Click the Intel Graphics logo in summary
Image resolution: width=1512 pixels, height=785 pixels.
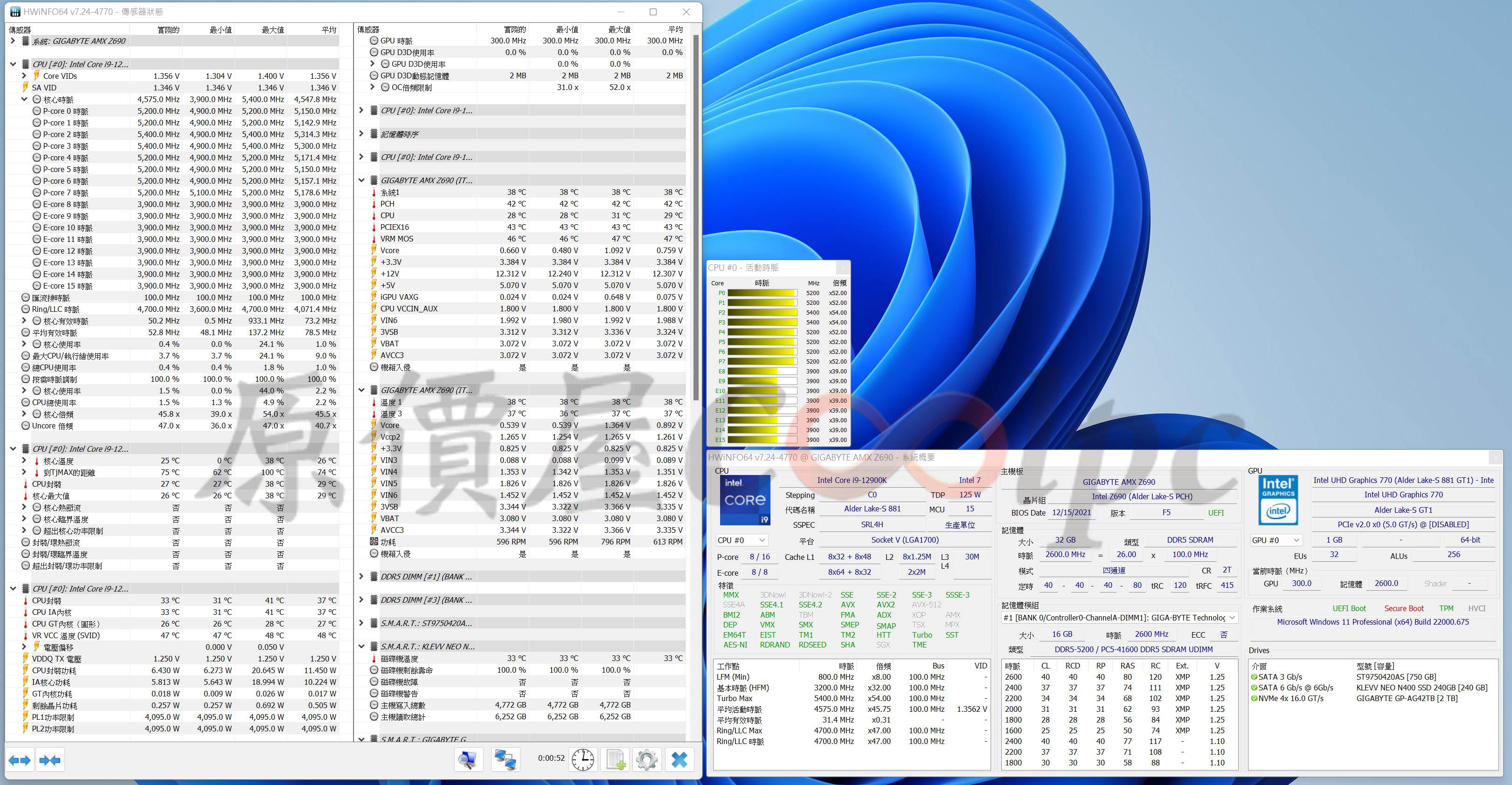[x=1278, y=500]
